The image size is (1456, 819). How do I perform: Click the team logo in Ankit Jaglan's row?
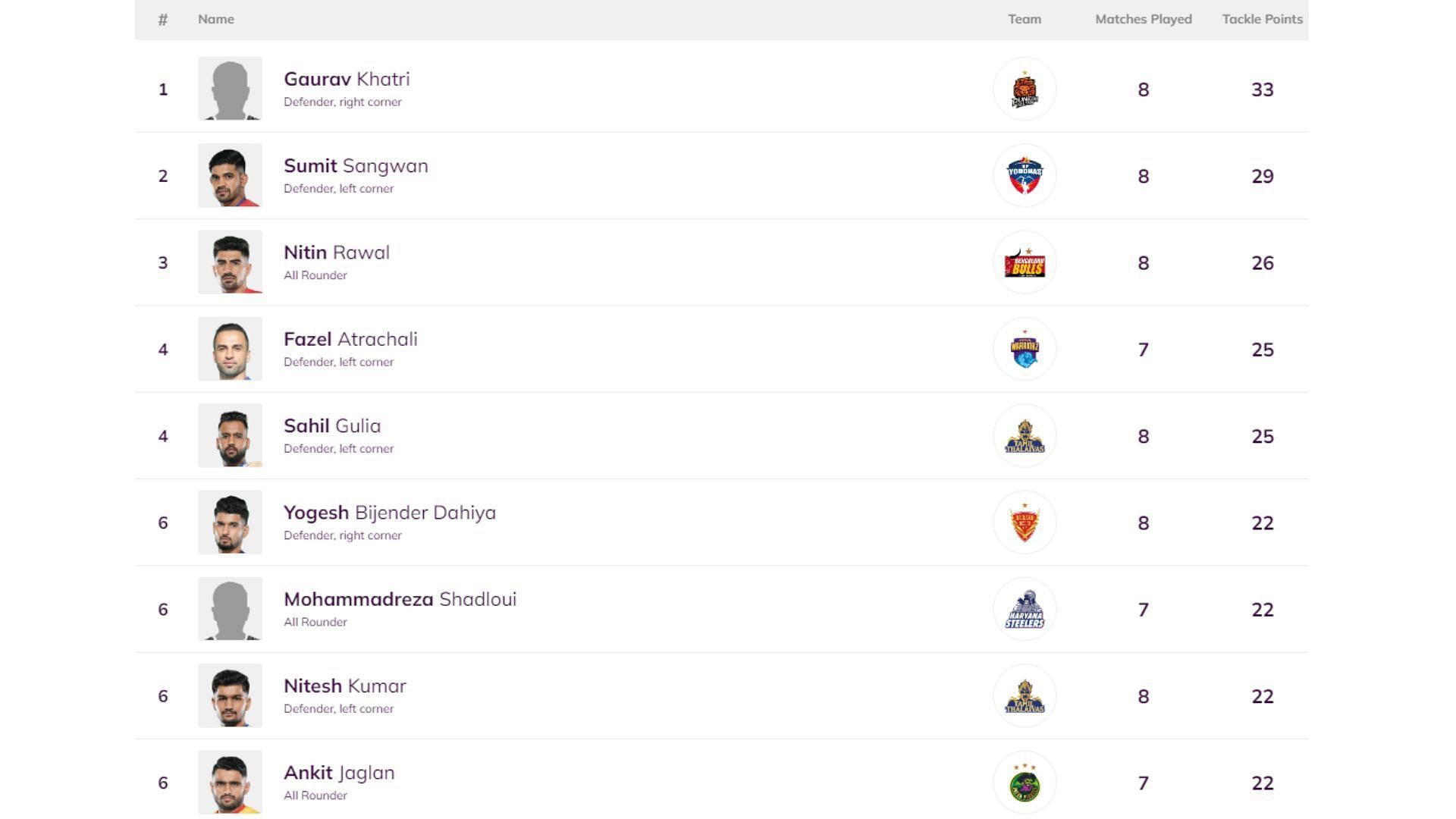(1025, 783)
